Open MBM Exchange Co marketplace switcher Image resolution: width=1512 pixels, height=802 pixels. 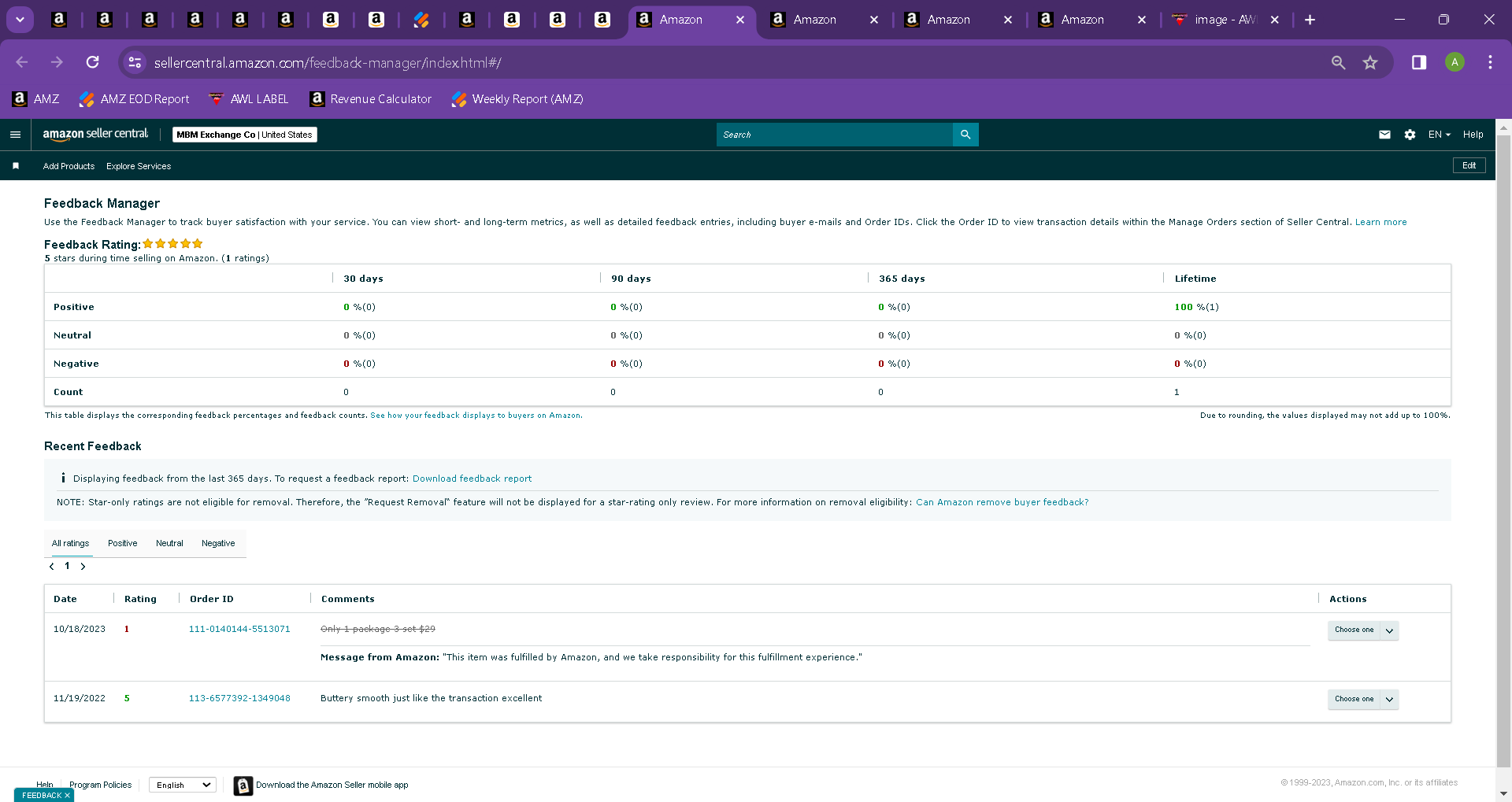coord(244,135)
